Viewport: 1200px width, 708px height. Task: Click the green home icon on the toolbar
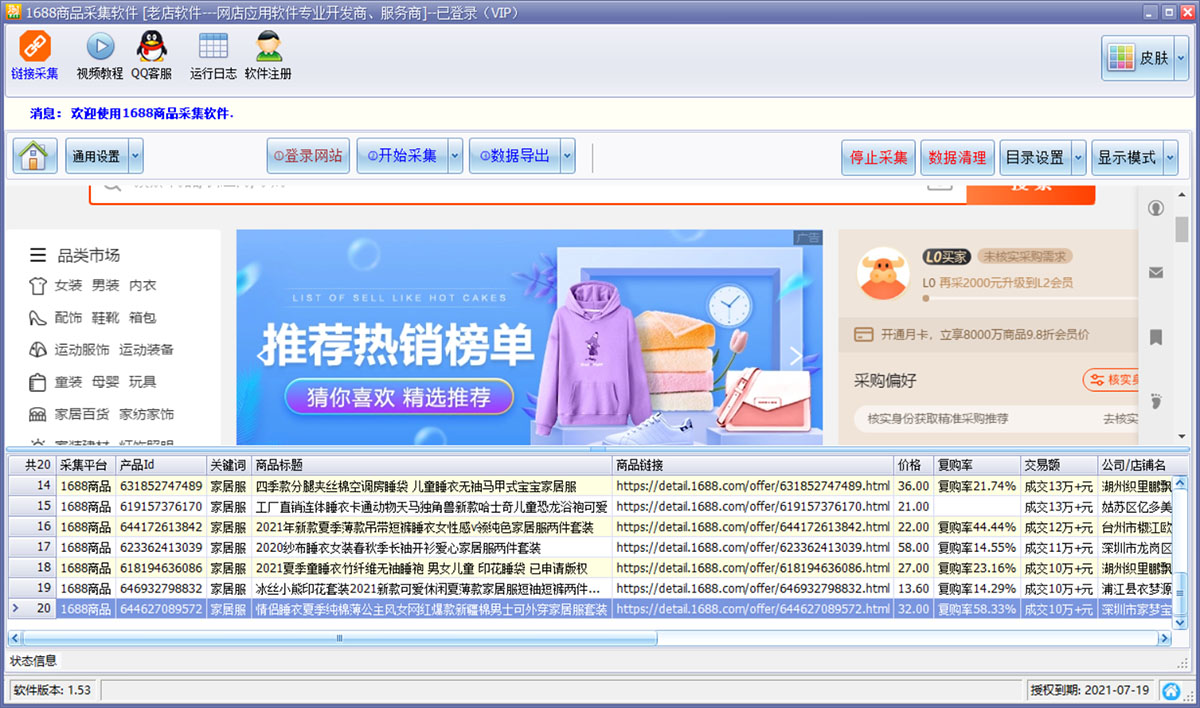34,156
